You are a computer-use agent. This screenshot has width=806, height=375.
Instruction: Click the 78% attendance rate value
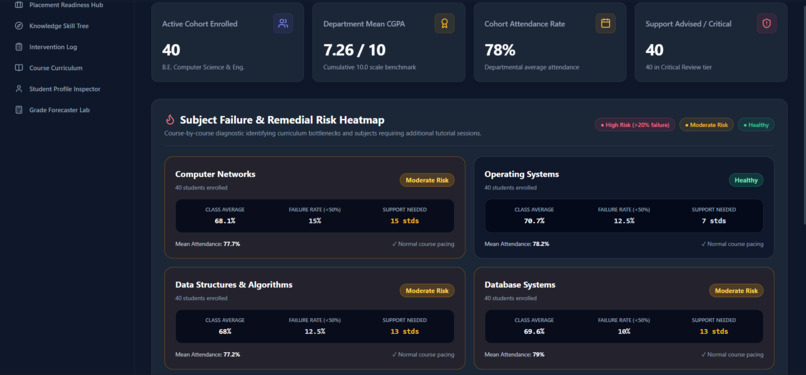coord(500,50)
